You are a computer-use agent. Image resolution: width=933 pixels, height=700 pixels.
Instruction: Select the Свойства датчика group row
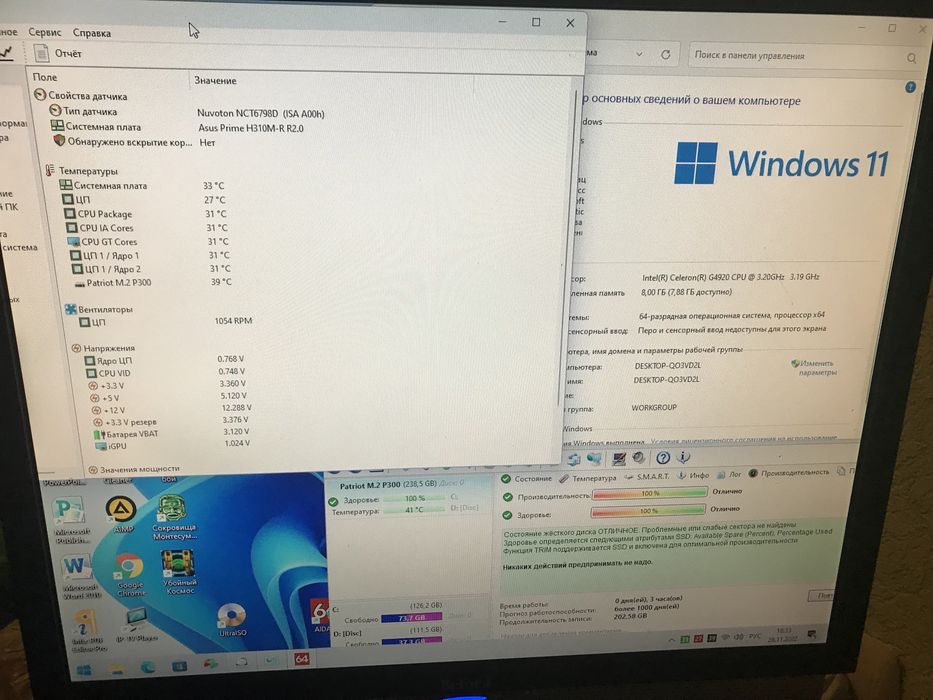click(x=81, y=95)
